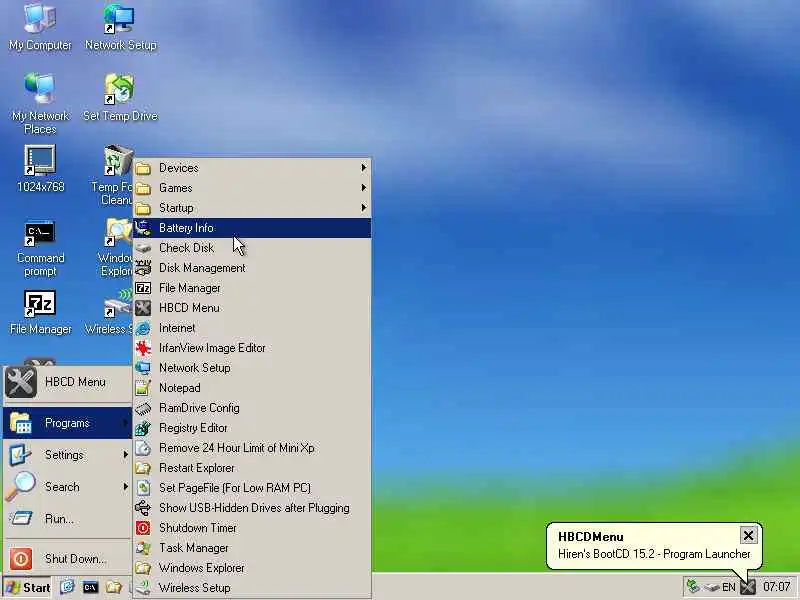Click Internet Explorer quick launch icon
This screenshot has height=600, width=800.
click(x=67, y=587)
